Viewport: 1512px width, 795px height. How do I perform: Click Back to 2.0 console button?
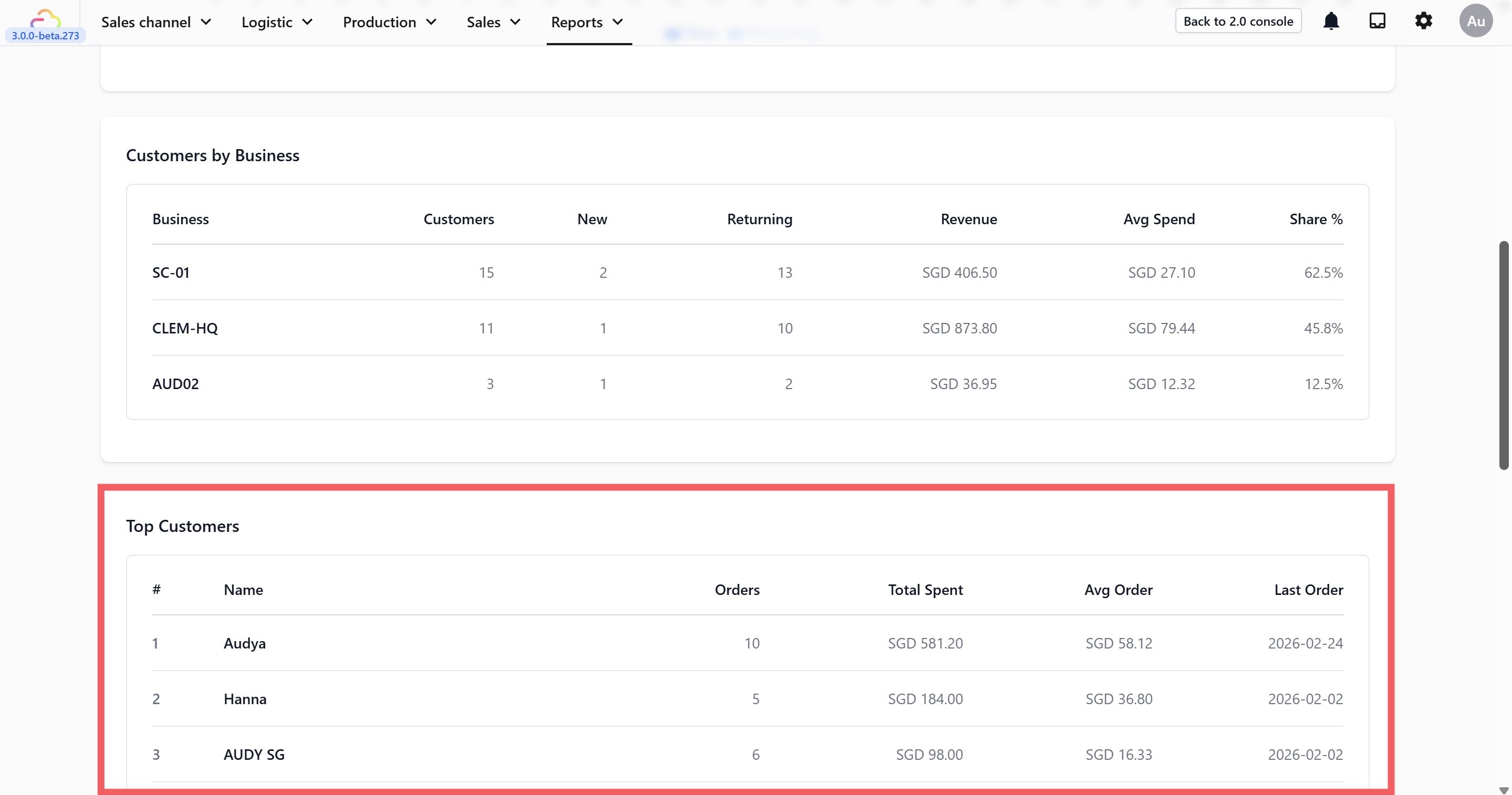(1238, 22)
